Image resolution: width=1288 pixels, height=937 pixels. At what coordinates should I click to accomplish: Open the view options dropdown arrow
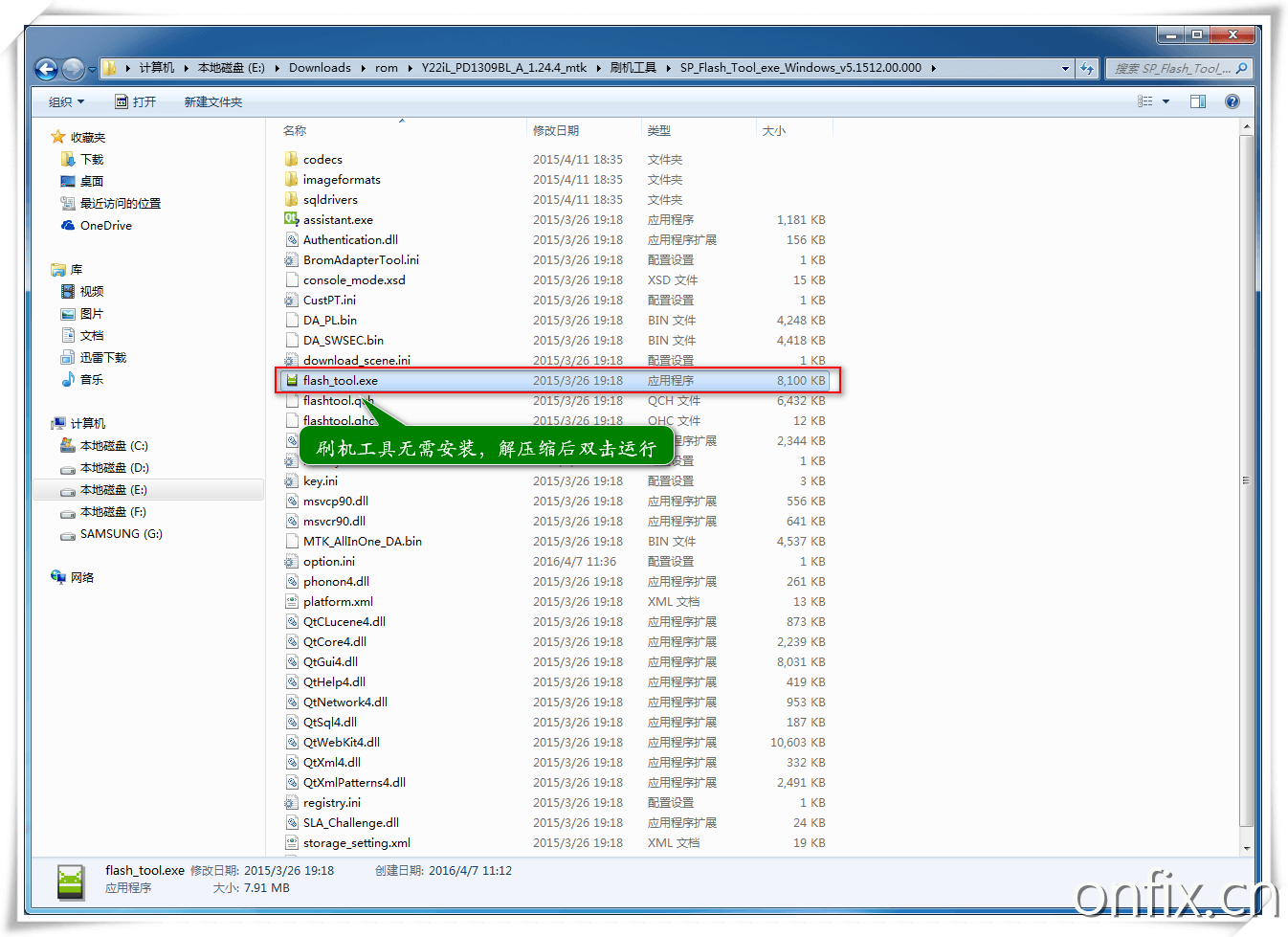pyautogui.click(x=1166, y=101)
